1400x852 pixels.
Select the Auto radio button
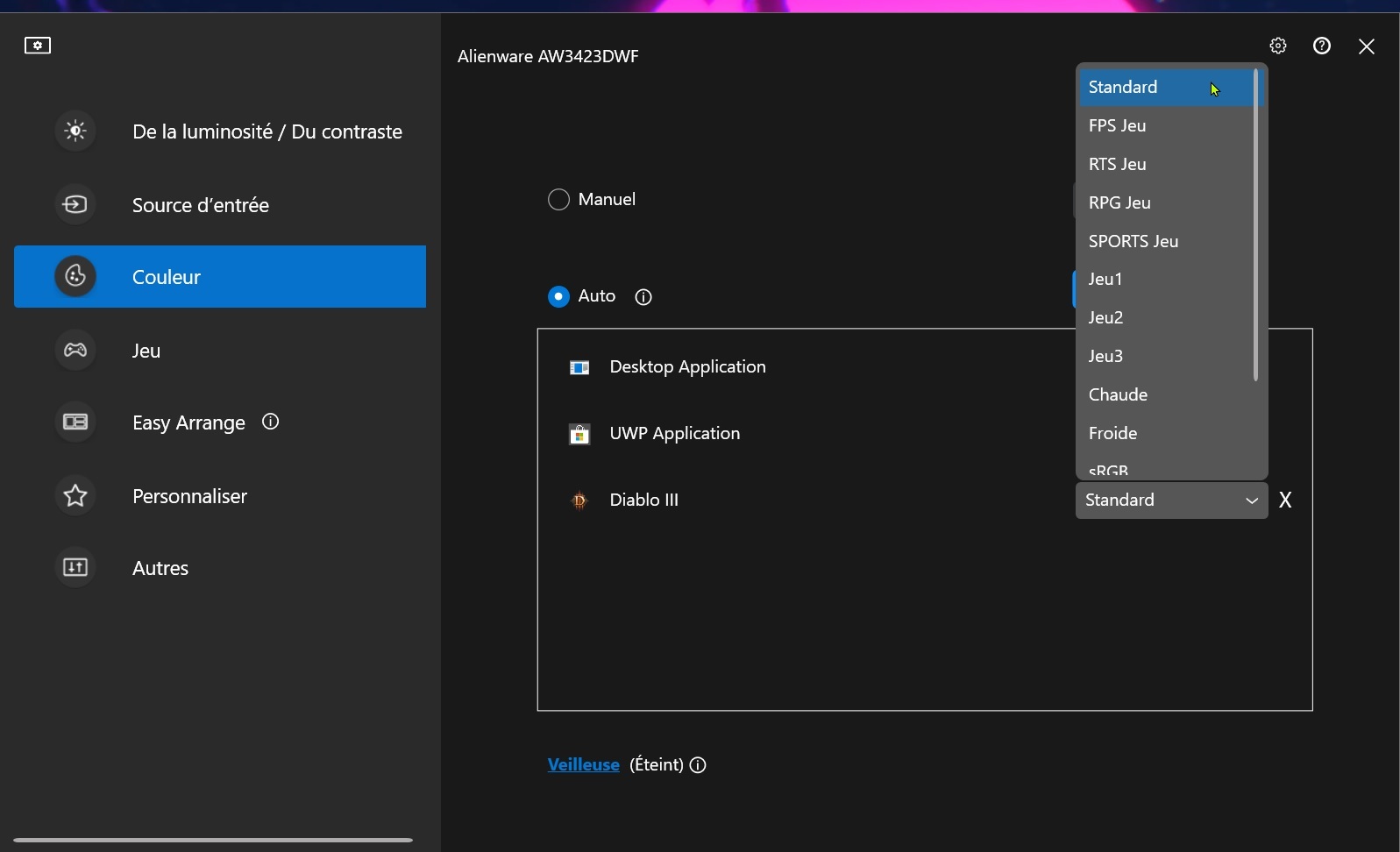pyautogui.click(x=558, y=297)
